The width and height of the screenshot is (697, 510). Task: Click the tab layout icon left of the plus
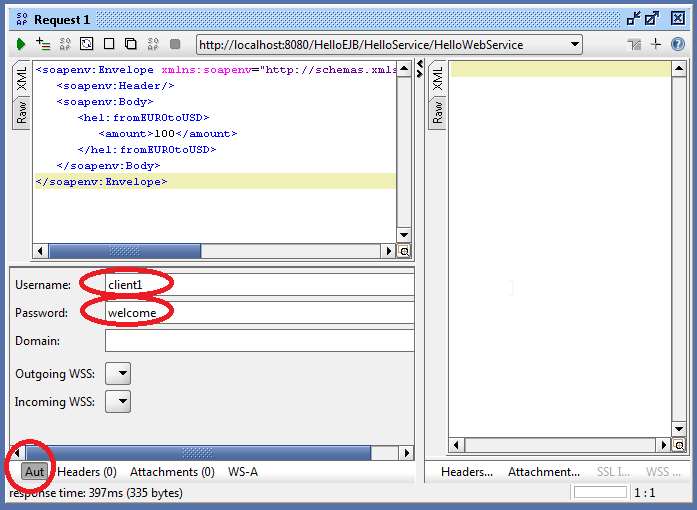tap(634, 44)
